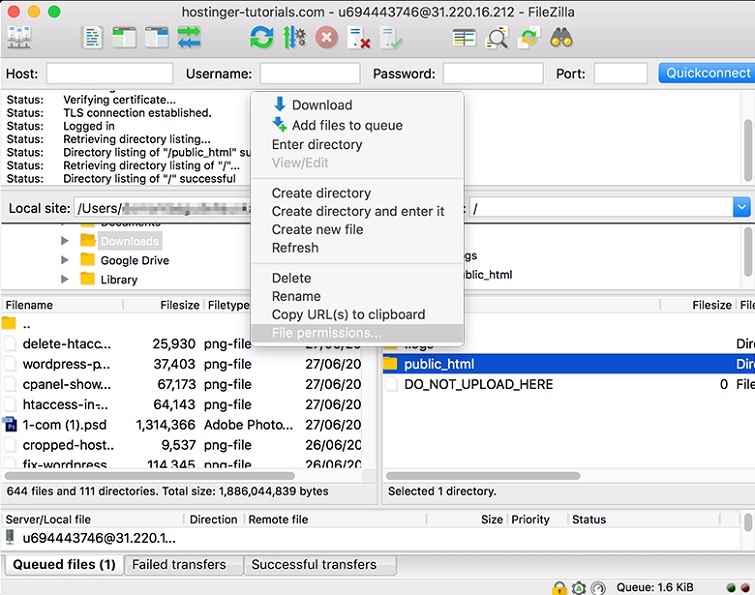
Task: Click the Host input field
Action: pyautogui.click(x=109, y=73)
